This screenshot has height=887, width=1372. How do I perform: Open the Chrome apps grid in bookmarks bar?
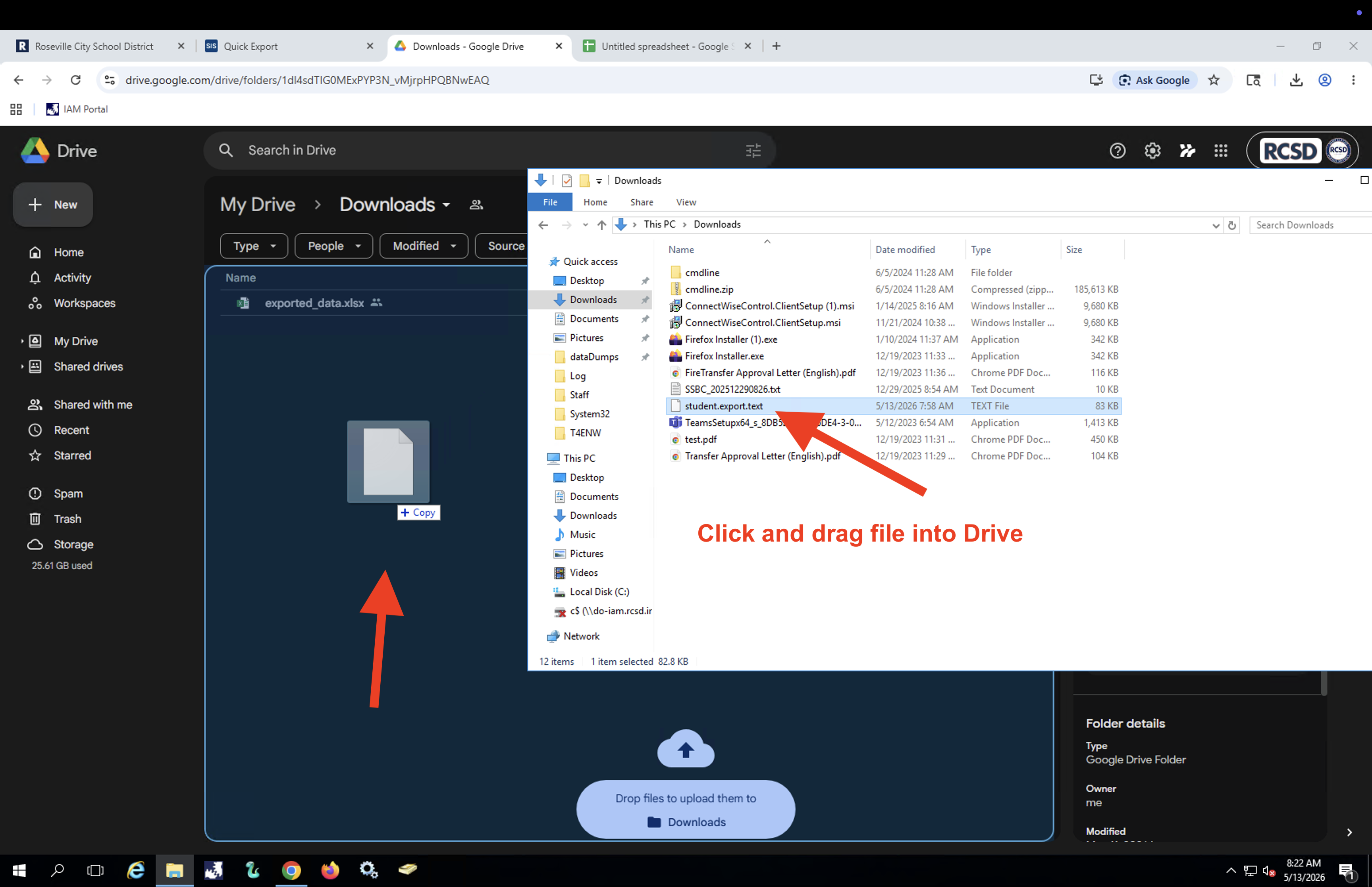[16, 109]
